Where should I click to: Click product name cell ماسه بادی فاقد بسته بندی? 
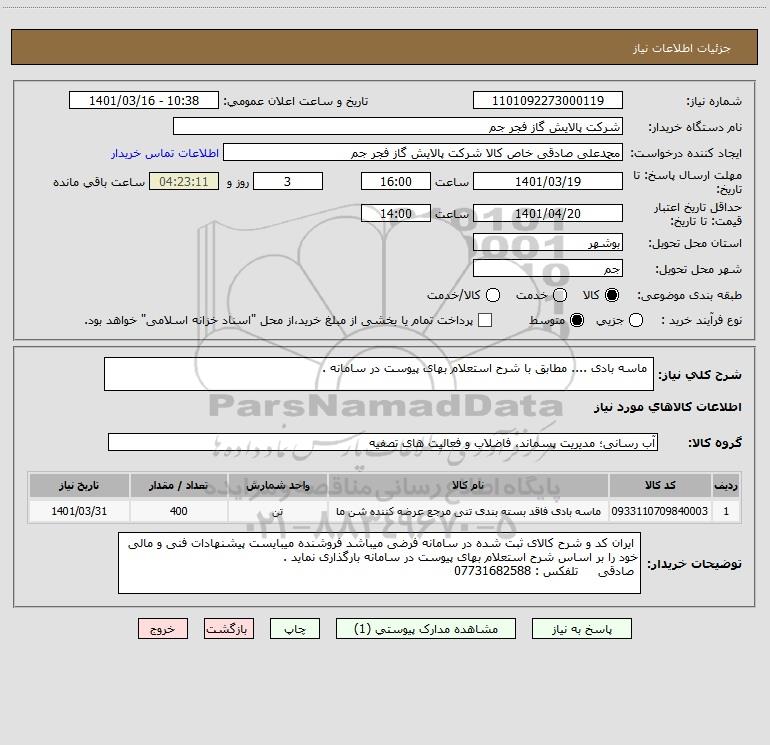[468, 511]
